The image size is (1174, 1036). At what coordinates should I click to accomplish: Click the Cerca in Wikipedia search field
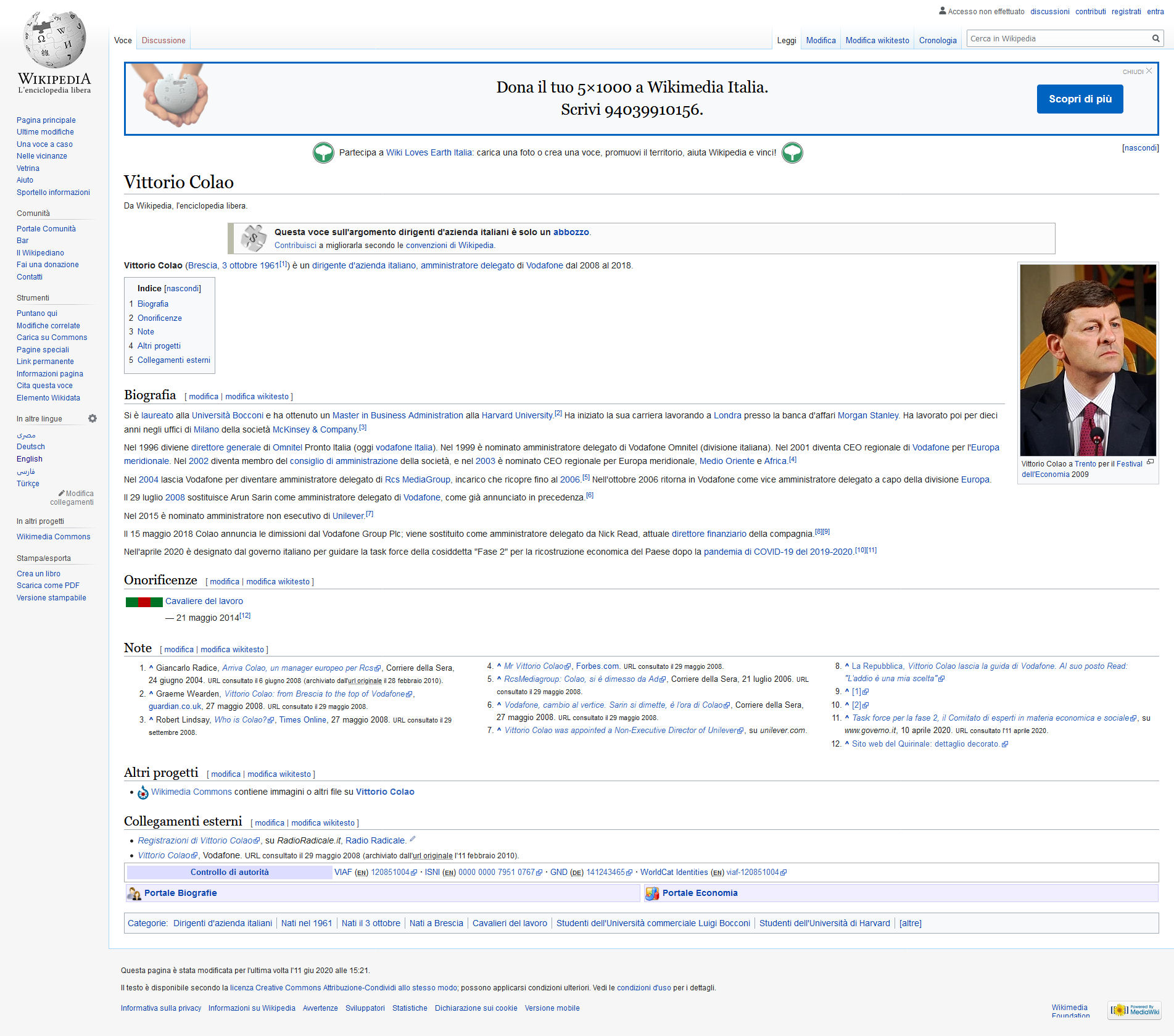[1057, 39]
